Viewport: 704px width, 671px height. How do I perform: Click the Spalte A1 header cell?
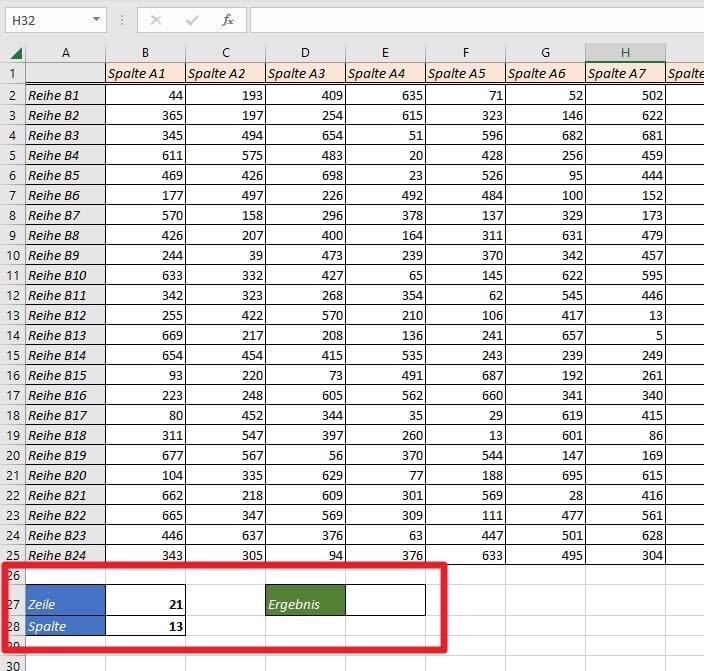pos(145,73)
